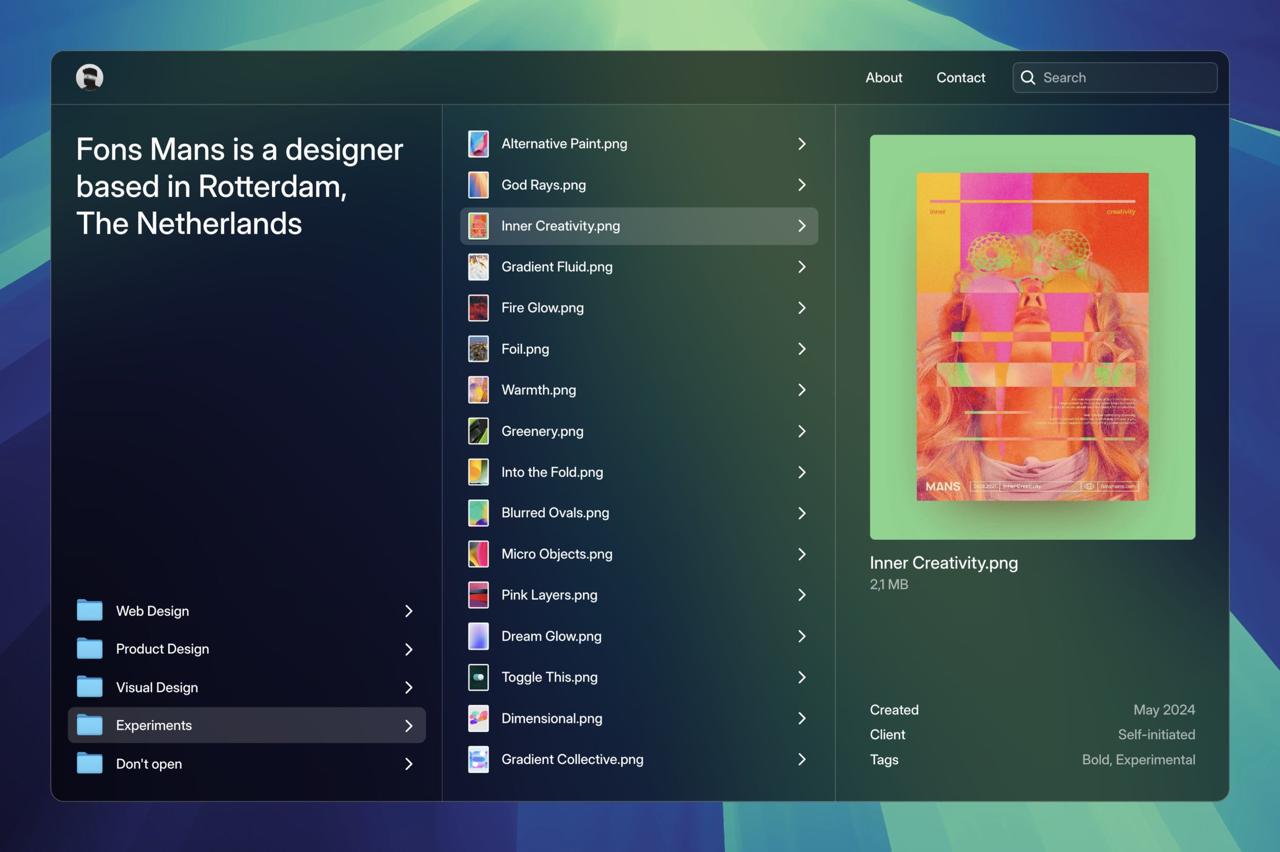
Task: Focus the Search input field
Action: 1125,77
